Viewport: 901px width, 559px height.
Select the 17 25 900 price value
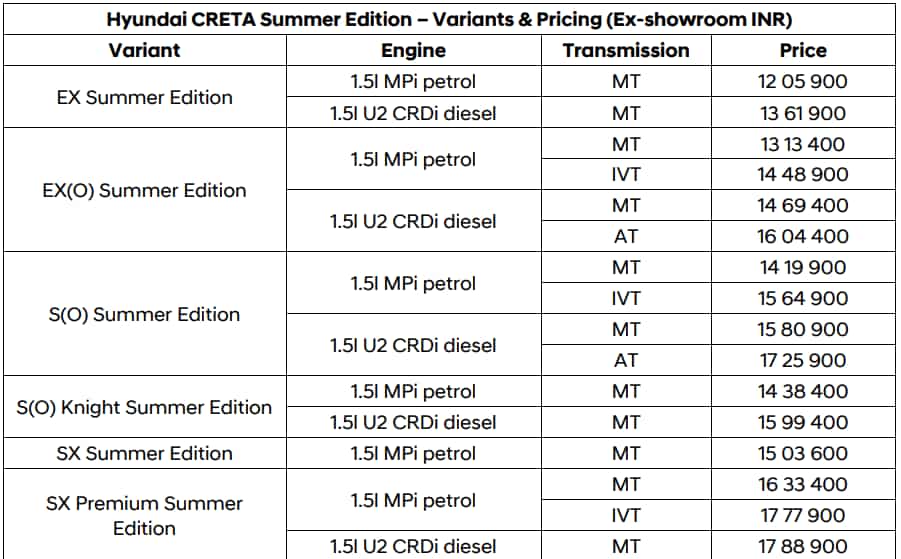coord(803,360)
